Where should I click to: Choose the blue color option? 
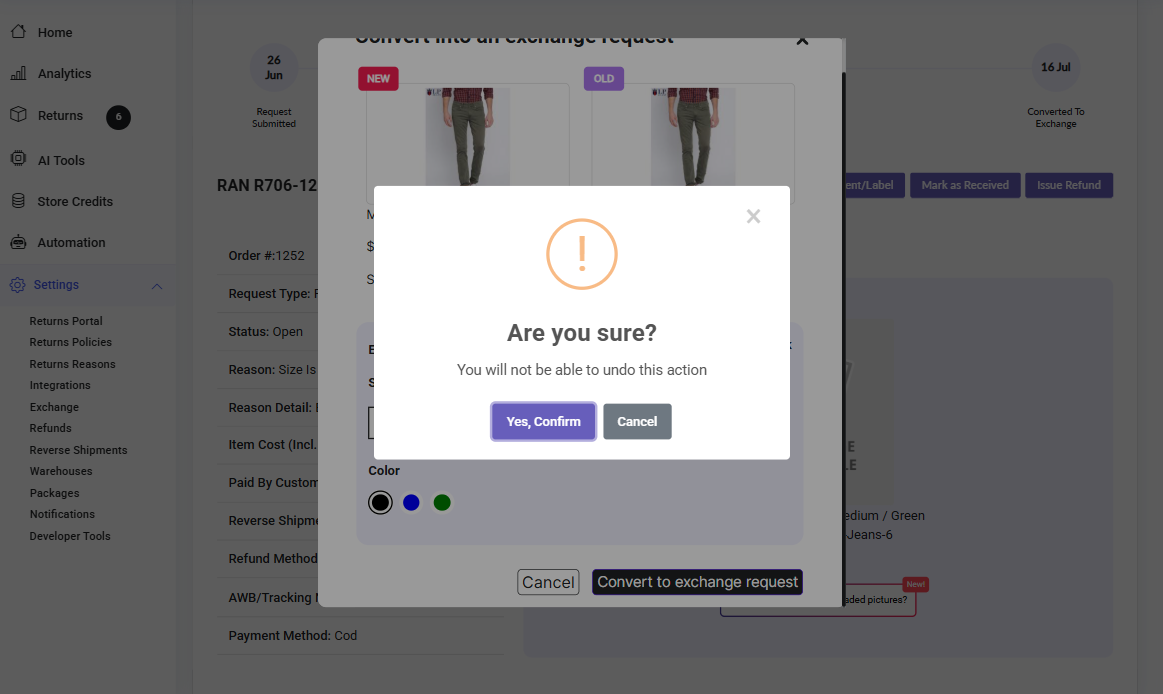coord(411,502)
